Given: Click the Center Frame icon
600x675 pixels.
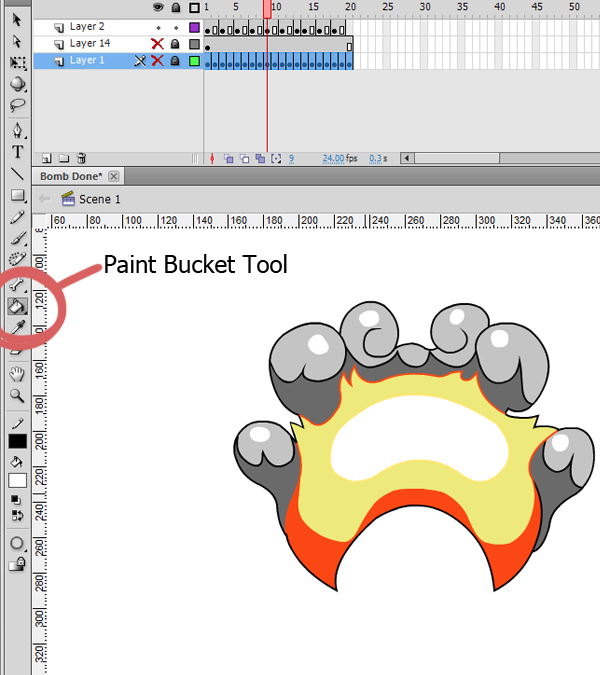Looking at the screenshot, I should pos(212,159).
